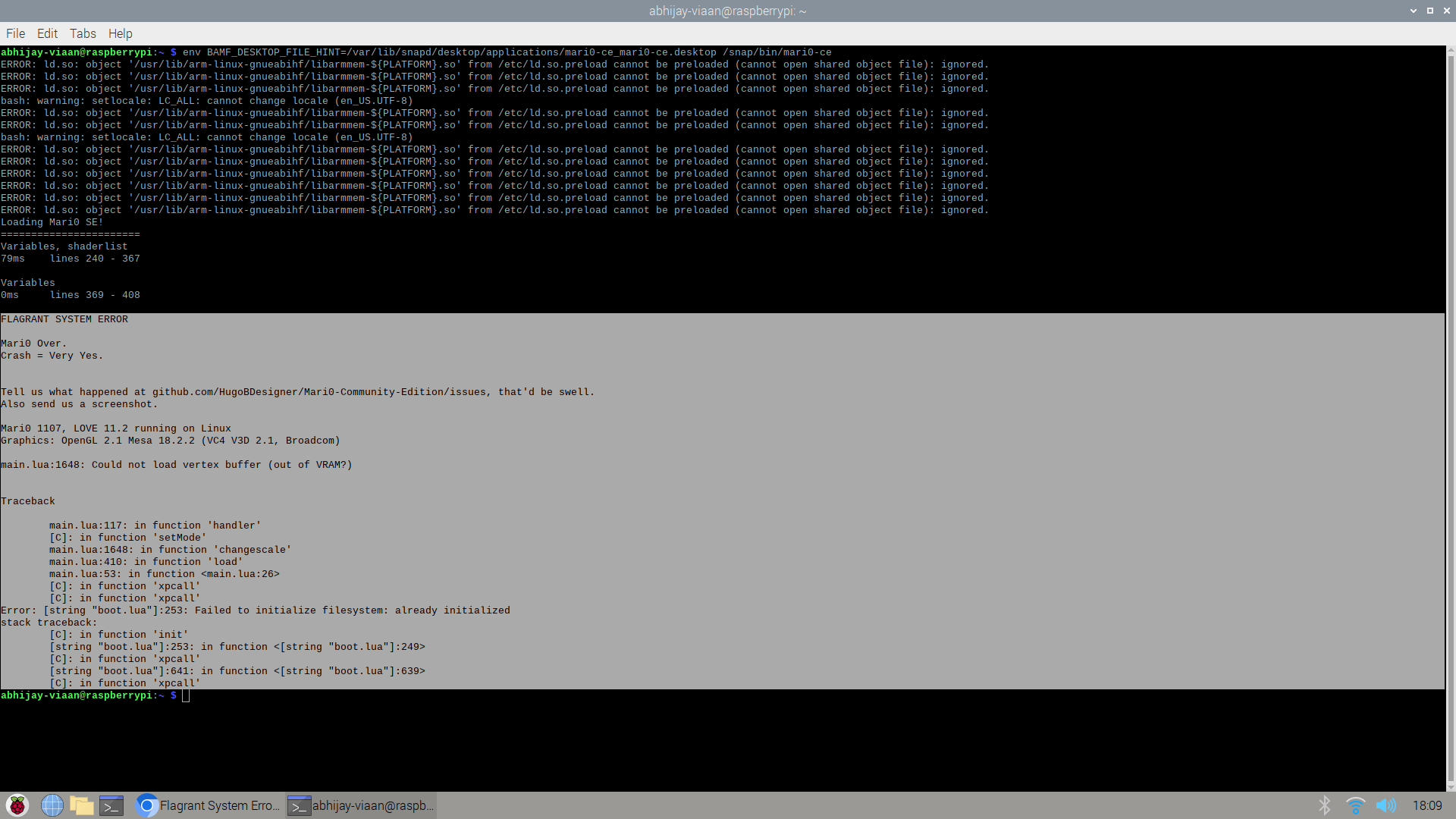Adjust volume via the speaker control

pyautogui.click(x=1389, y=805)
